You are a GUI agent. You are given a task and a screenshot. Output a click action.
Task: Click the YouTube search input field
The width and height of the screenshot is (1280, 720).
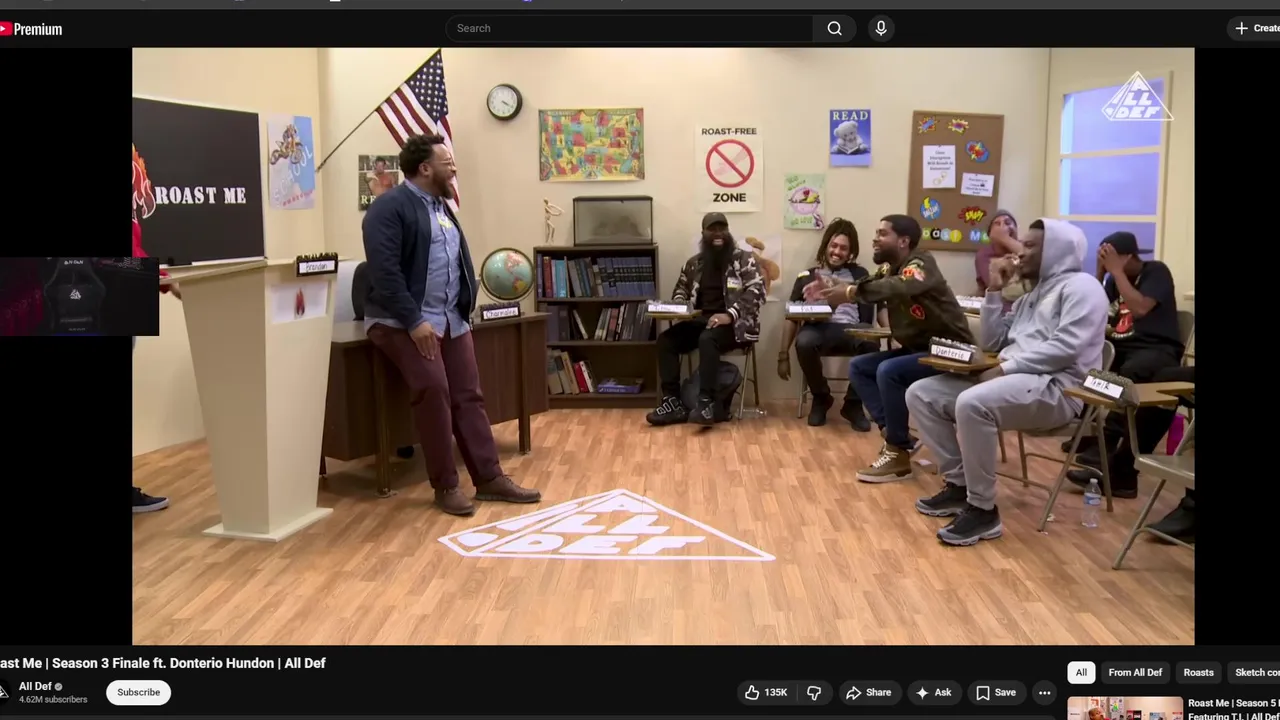click(629, 28)
